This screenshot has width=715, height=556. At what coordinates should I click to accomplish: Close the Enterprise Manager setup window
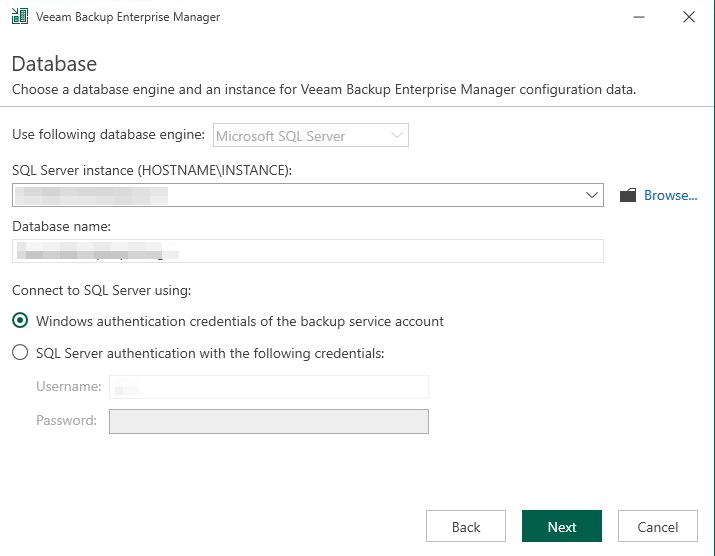pos(689,17)
